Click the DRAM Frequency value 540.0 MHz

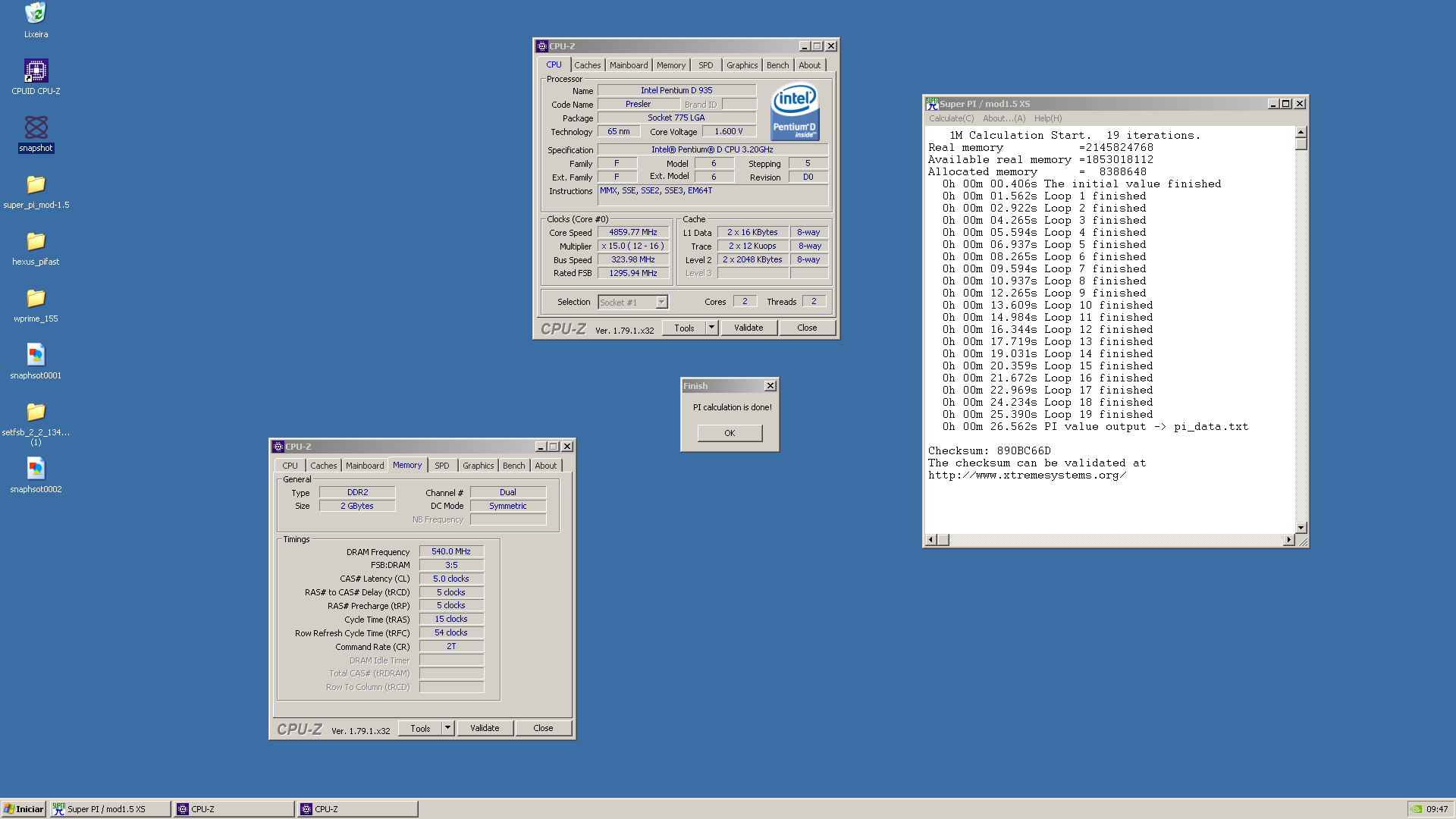pos(451,551)
